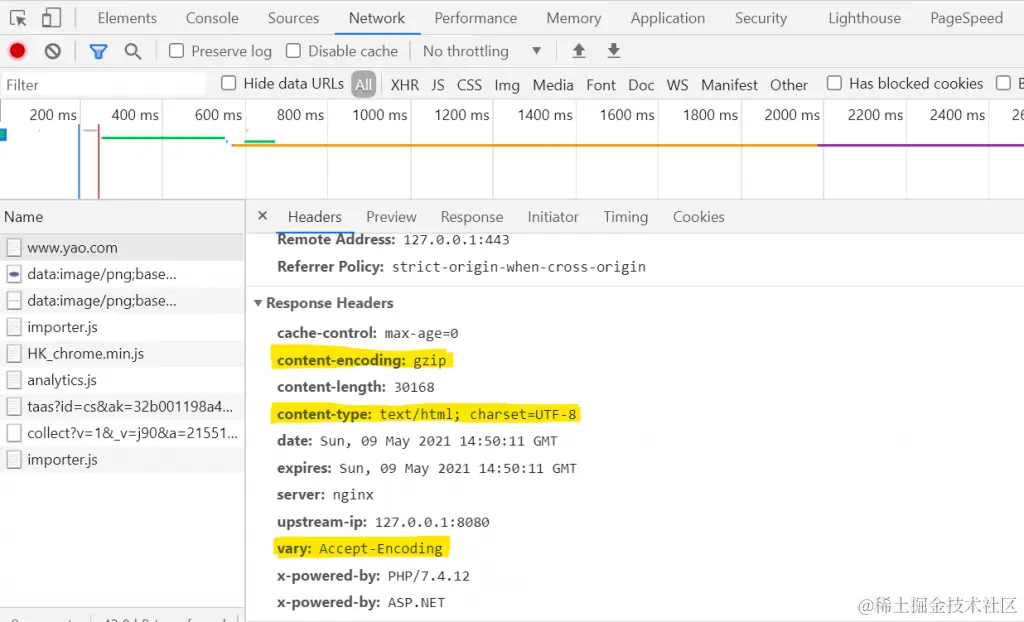Screen dimensions: 1024x622
Task: Open the Memory panel tab
Action: coord(574,18)
